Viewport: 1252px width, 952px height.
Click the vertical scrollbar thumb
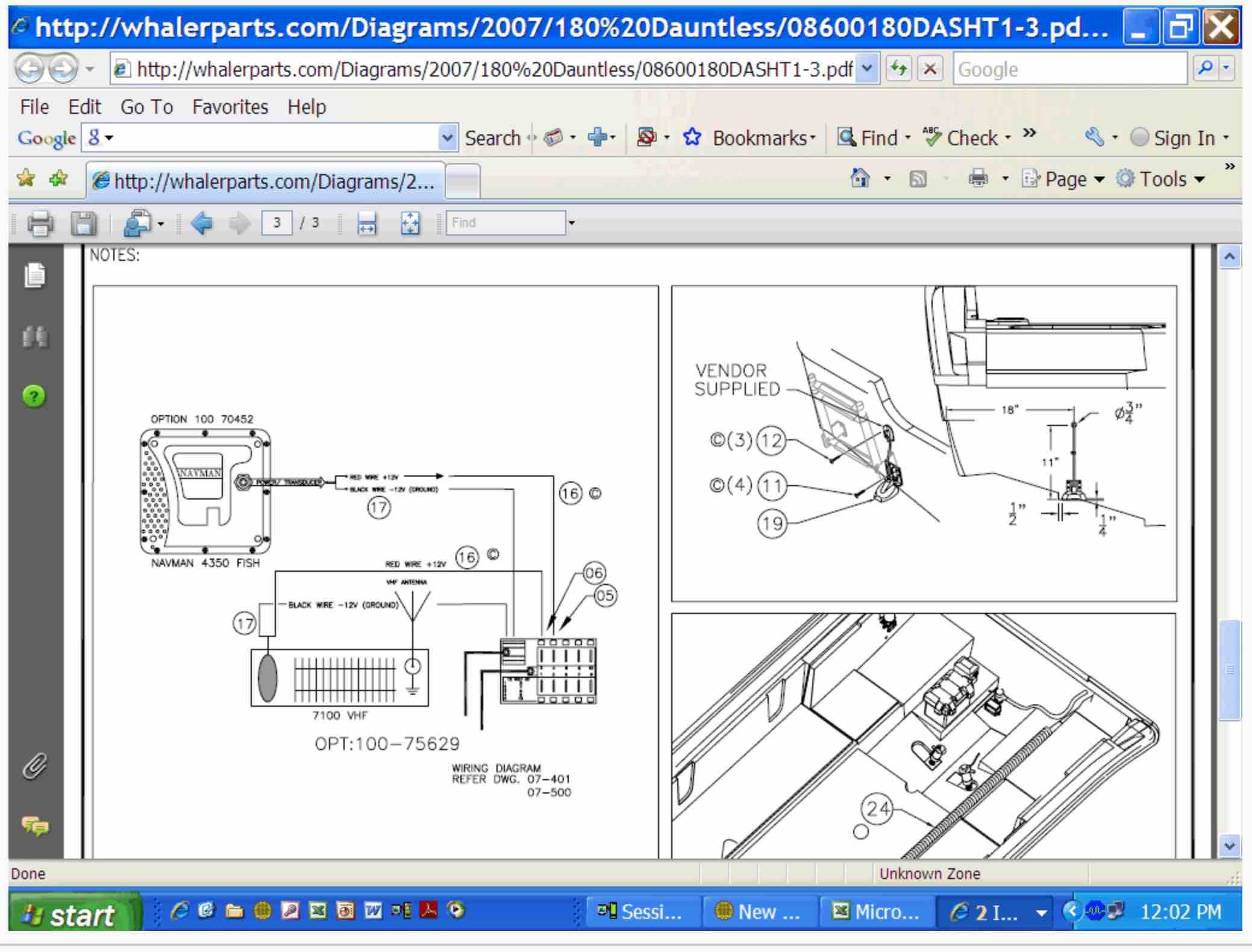(1230, 670)
